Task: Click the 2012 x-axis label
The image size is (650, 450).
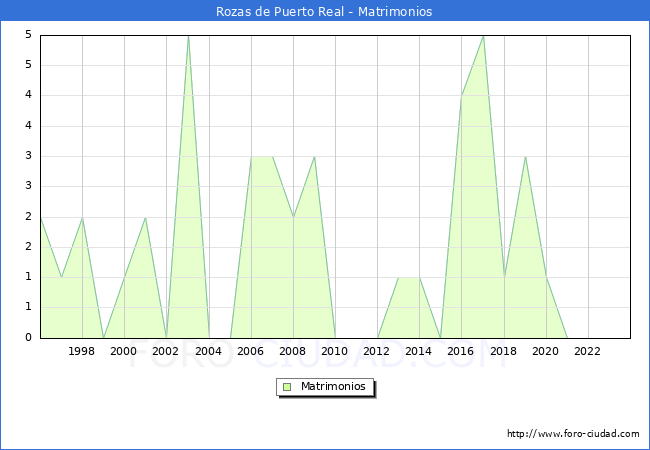Action: [x=376, y=351]
